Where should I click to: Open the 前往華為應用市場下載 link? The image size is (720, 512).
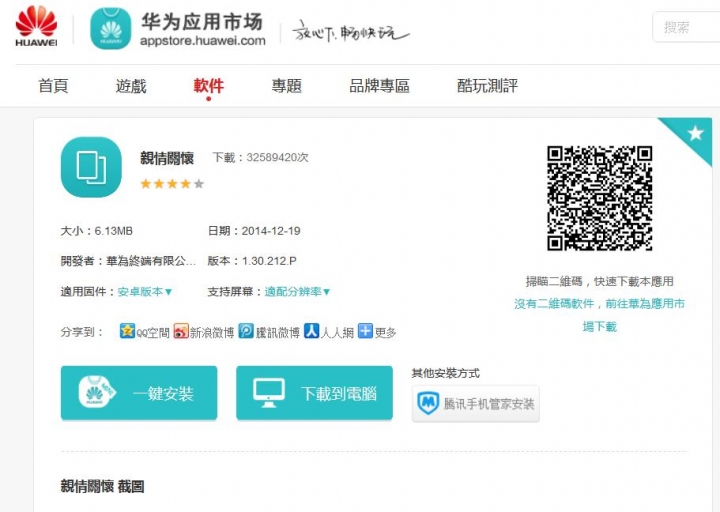(599, 315)
